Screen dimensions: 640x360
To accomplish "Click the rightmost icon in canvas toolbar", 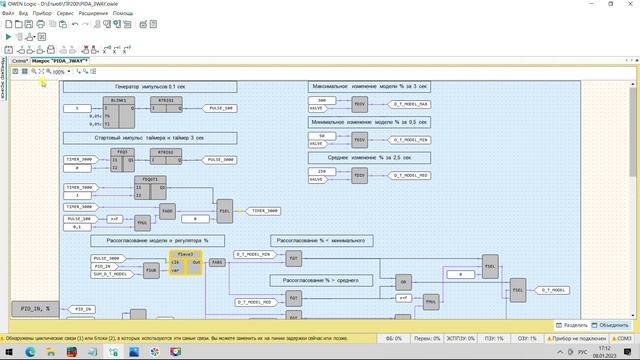I will (93, 71).
